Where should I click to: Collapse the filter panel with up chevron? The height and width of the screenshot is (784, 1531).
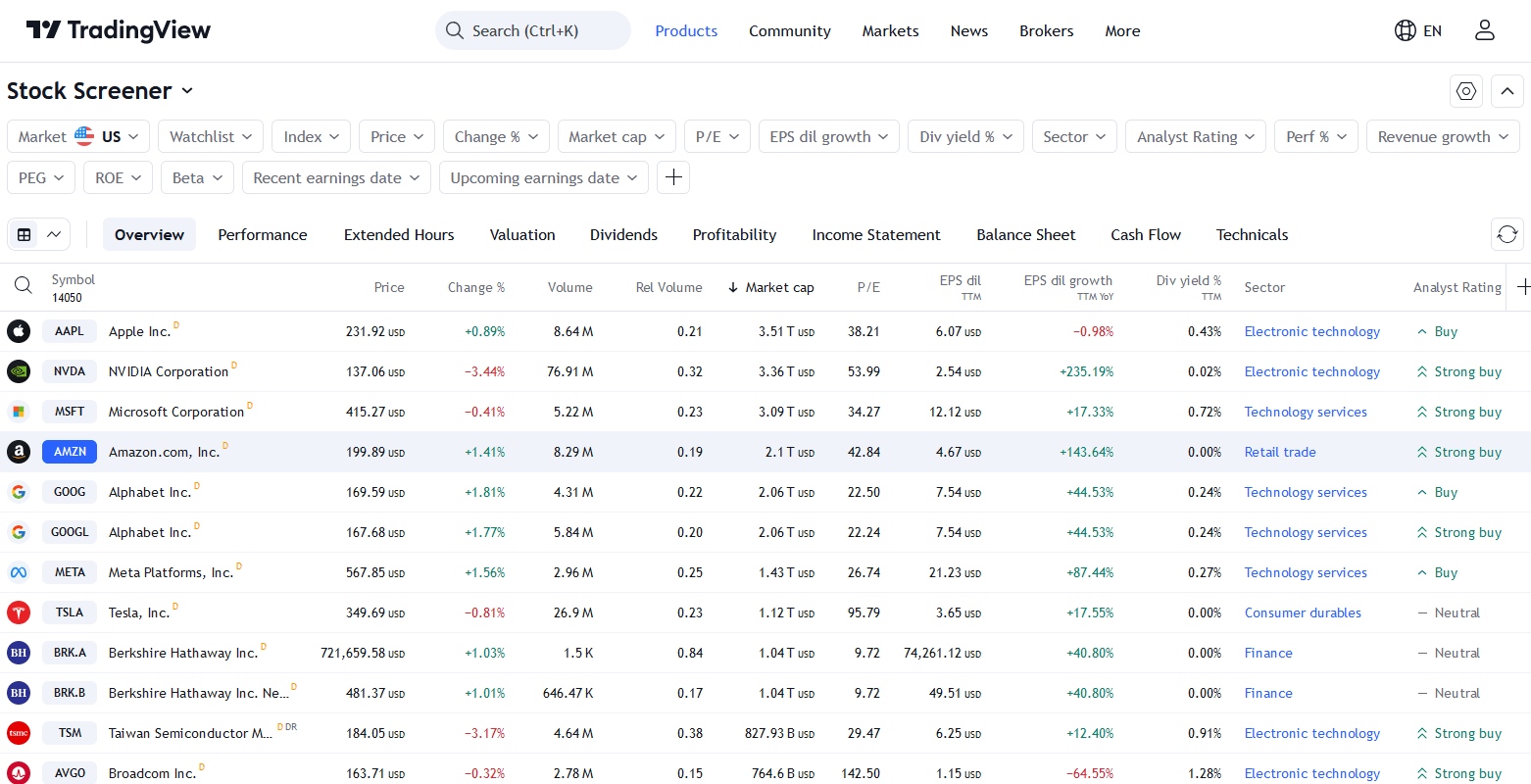click(x=1507, y=91)
